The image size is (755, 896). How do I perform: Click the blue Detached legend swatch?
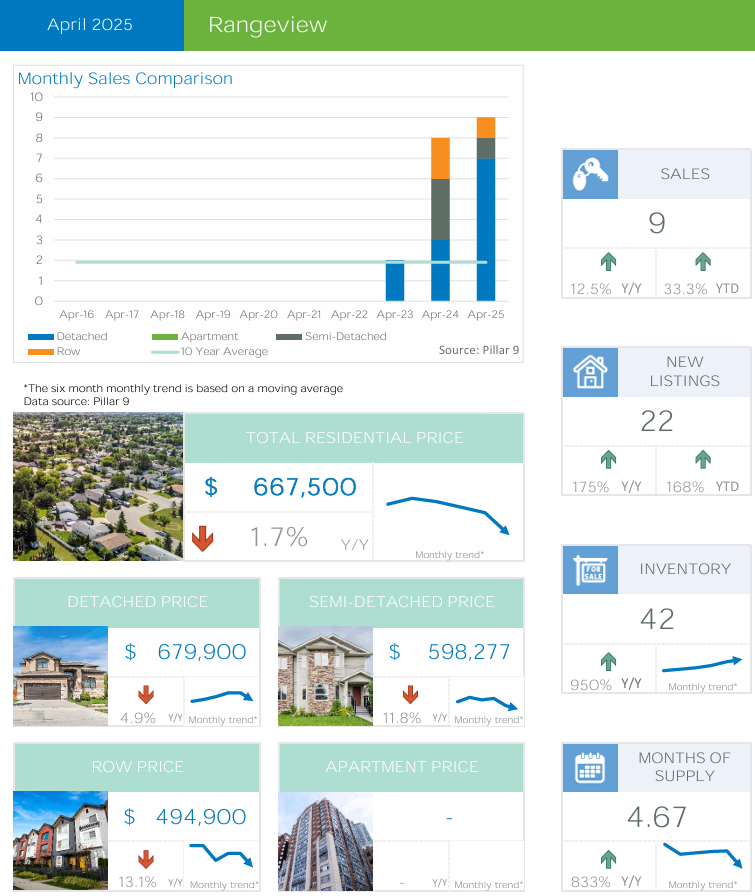[x=40, y=337]
